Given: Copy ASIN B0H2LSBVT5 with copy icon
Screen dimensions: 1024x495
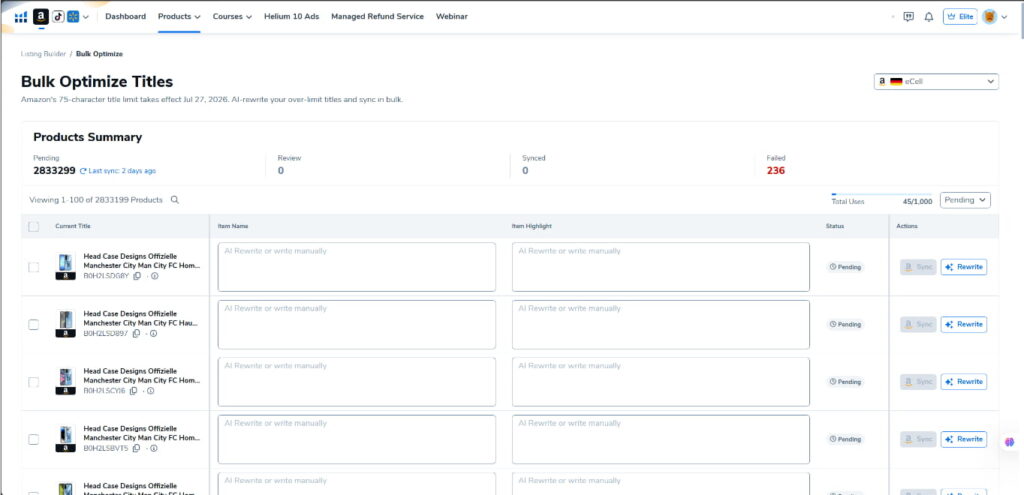Looking at the screenshot, I should [x=136, y=449].
